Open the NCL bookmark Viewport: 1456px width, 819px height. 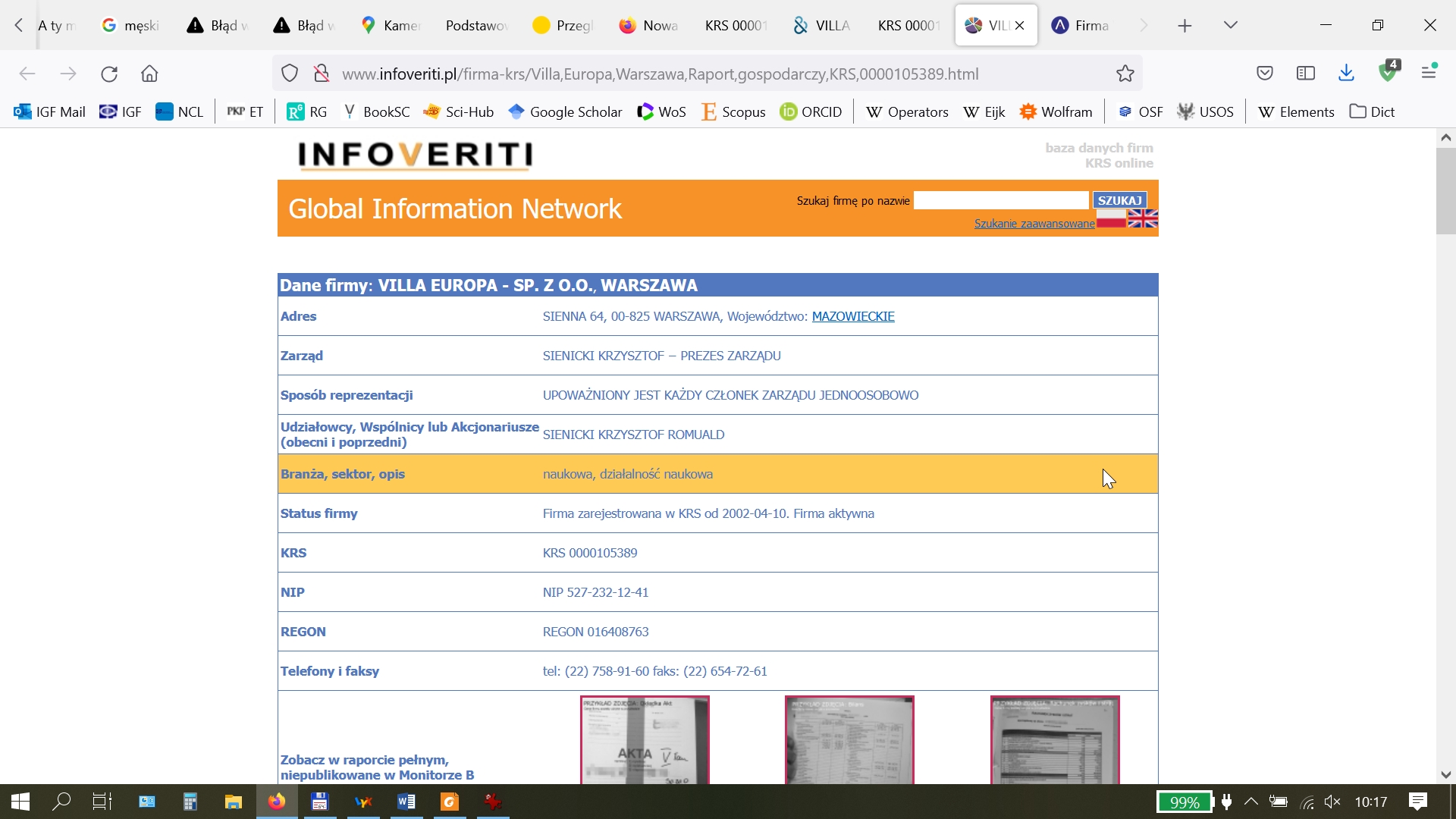coord(180,112)
